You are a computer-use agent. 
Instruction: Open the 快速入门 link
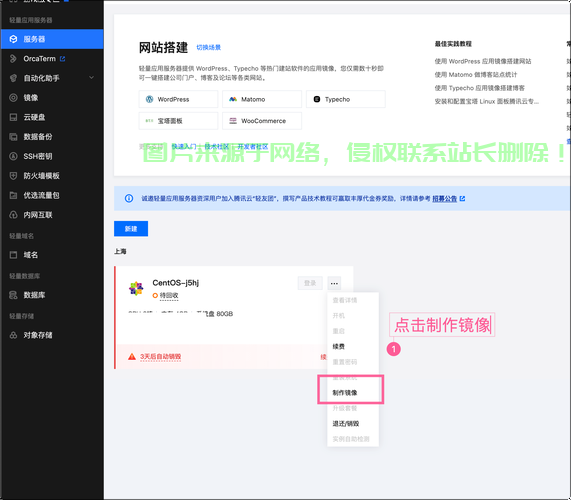point(184,146)
